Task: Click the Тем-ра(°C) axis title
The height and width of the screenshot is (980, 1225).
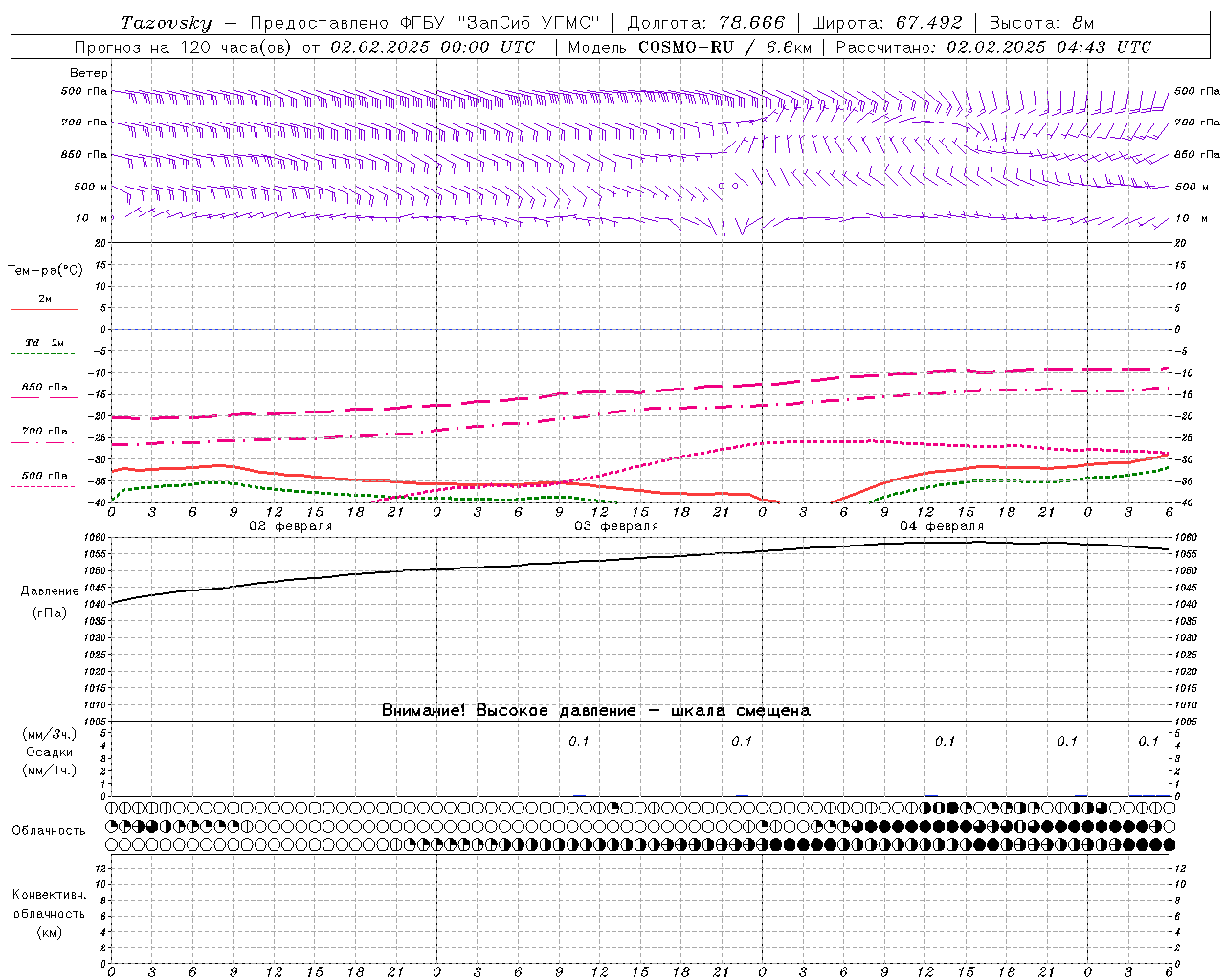Action: click(x=45, y=271)
